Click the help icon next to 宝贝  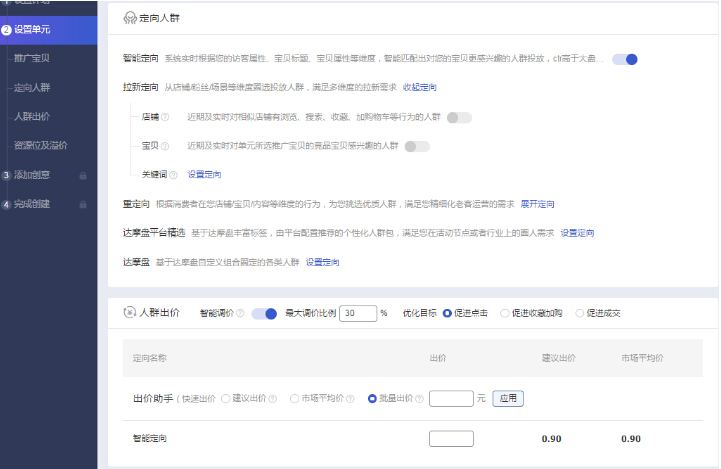165,146
